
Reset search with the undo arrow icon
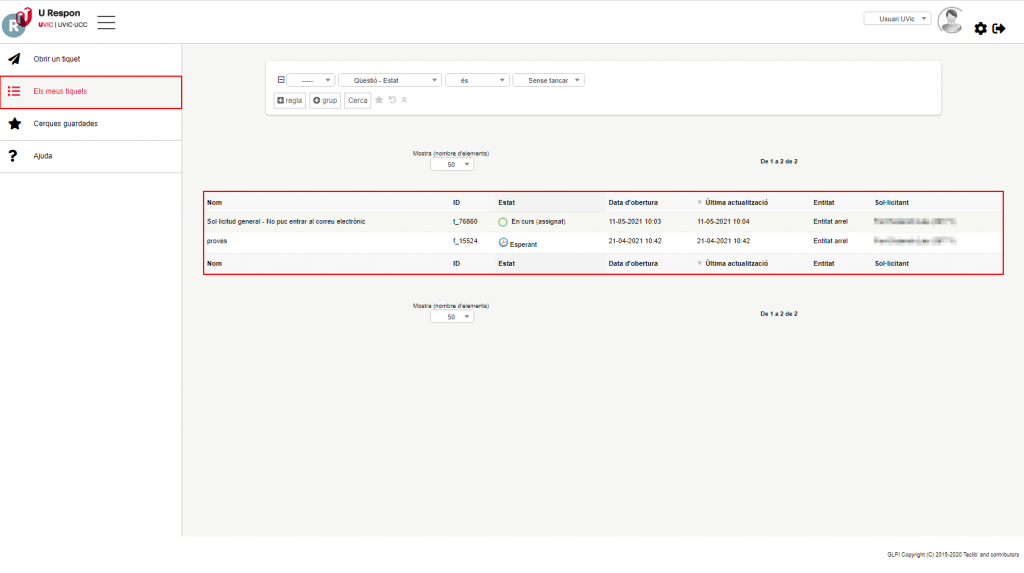pyautogui.click(x=392, y=100)
